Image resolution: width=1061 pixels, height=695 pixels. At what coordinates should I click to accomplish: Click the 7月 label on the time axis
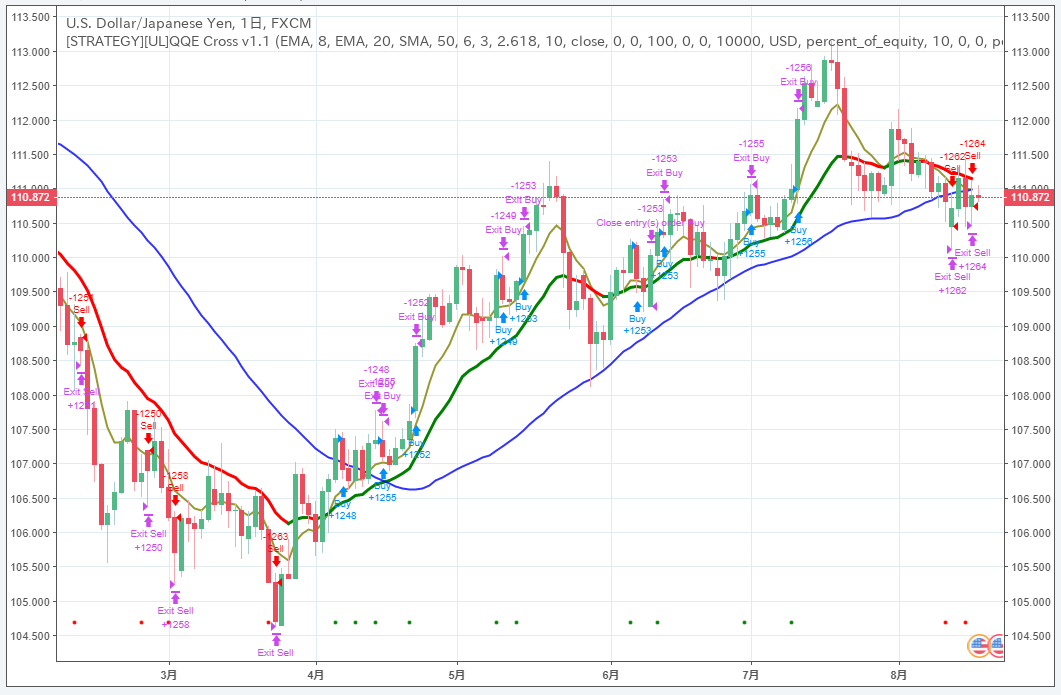coord(750,675)
